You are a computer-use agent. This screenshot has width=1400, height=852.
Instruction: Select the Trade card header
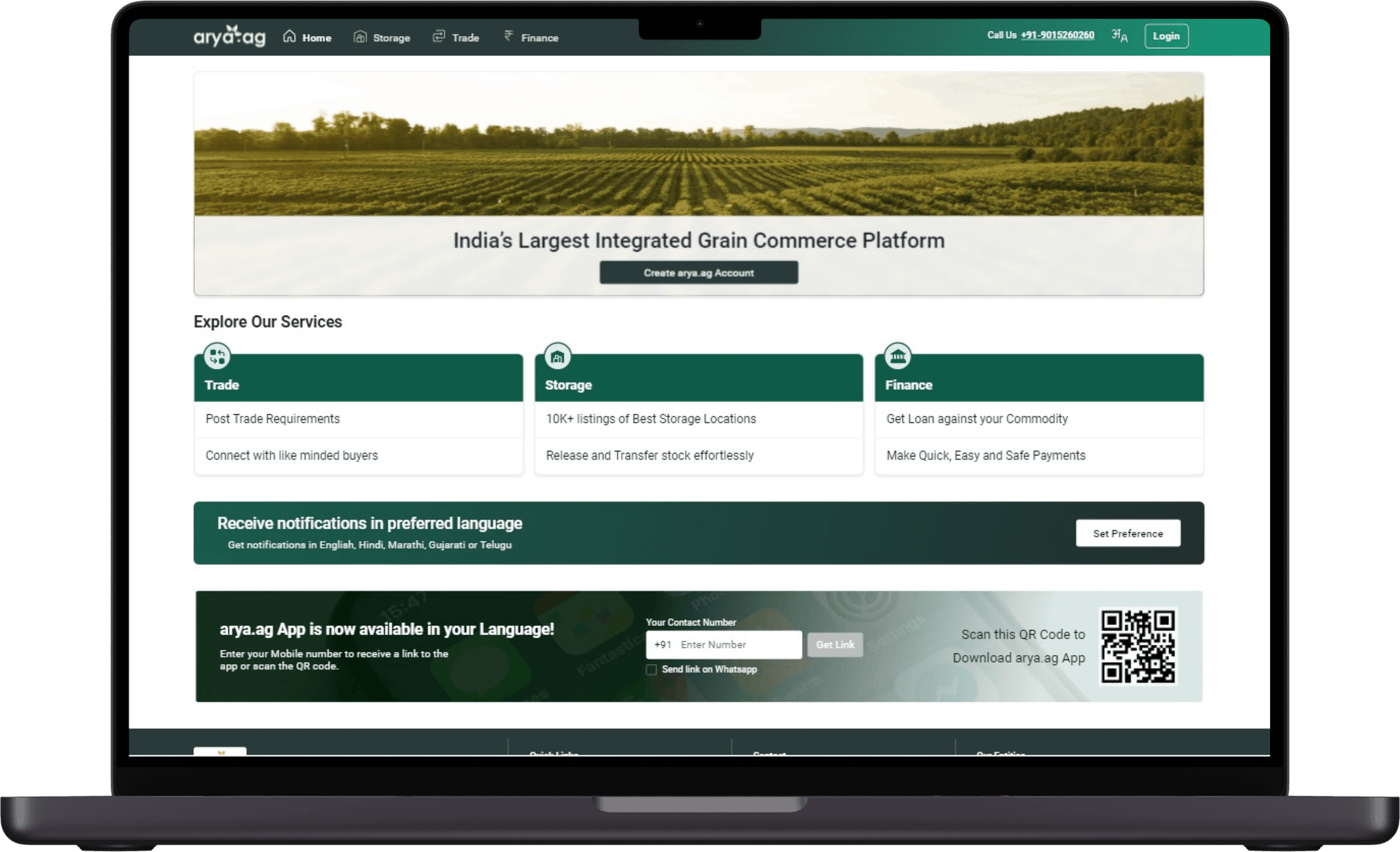(x=359, y=377)
